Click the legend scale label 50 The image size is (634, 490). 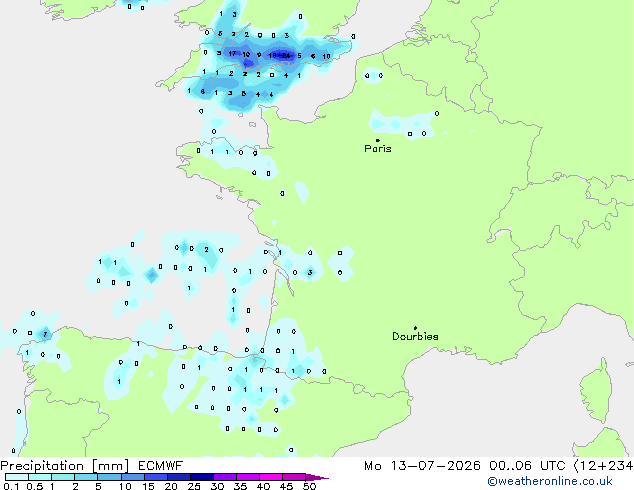(x=309, y=486)
